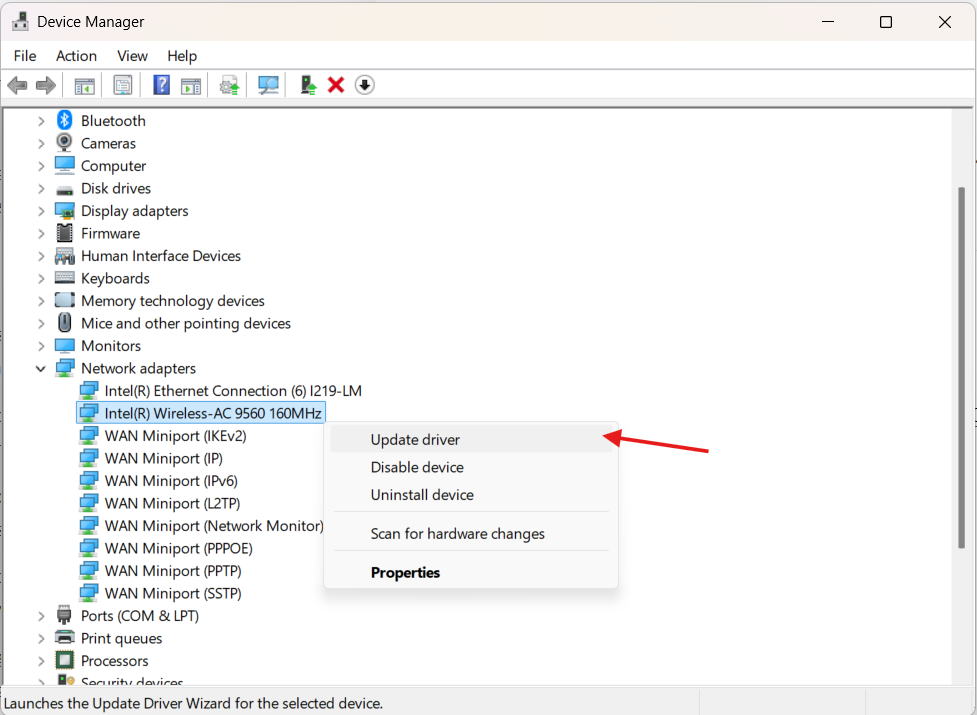Open the Help menu
The height and width of the screenshot is (715, 977).
pos(182,55)
